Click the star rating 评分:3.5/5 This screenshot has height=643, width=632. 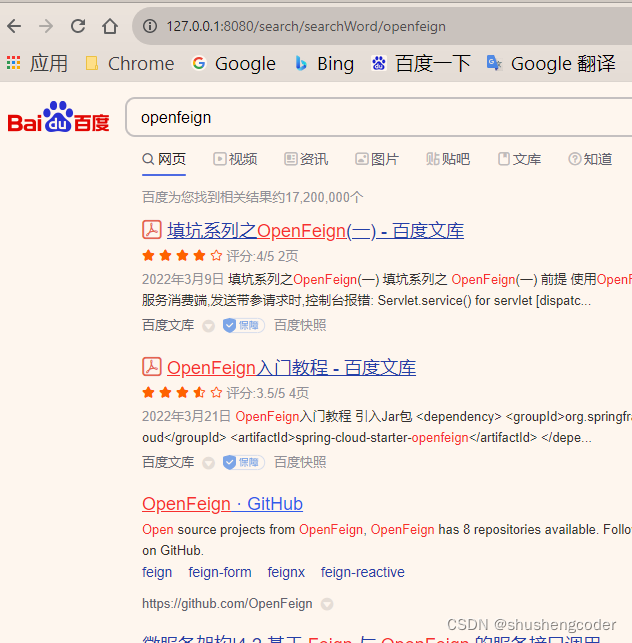click(225, 393)
